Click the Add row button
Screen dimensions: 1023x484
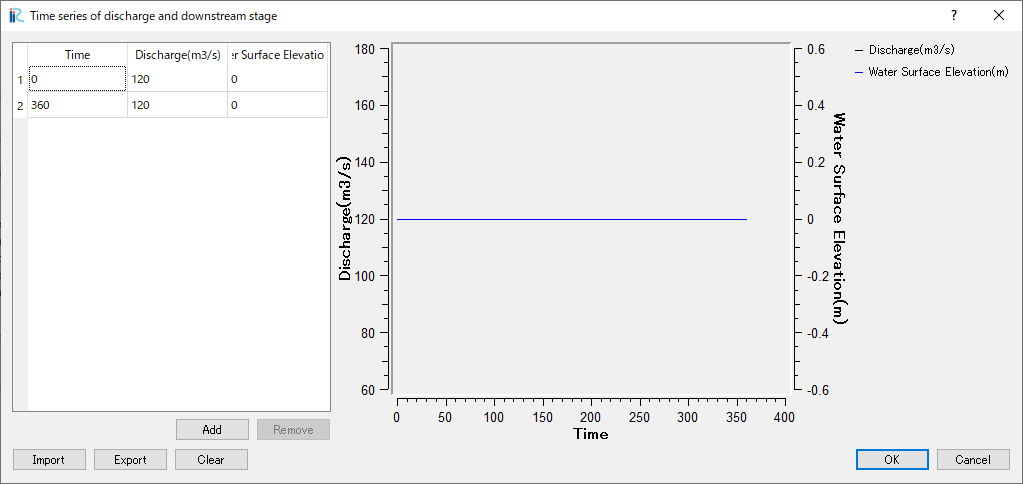coord(212,430)
